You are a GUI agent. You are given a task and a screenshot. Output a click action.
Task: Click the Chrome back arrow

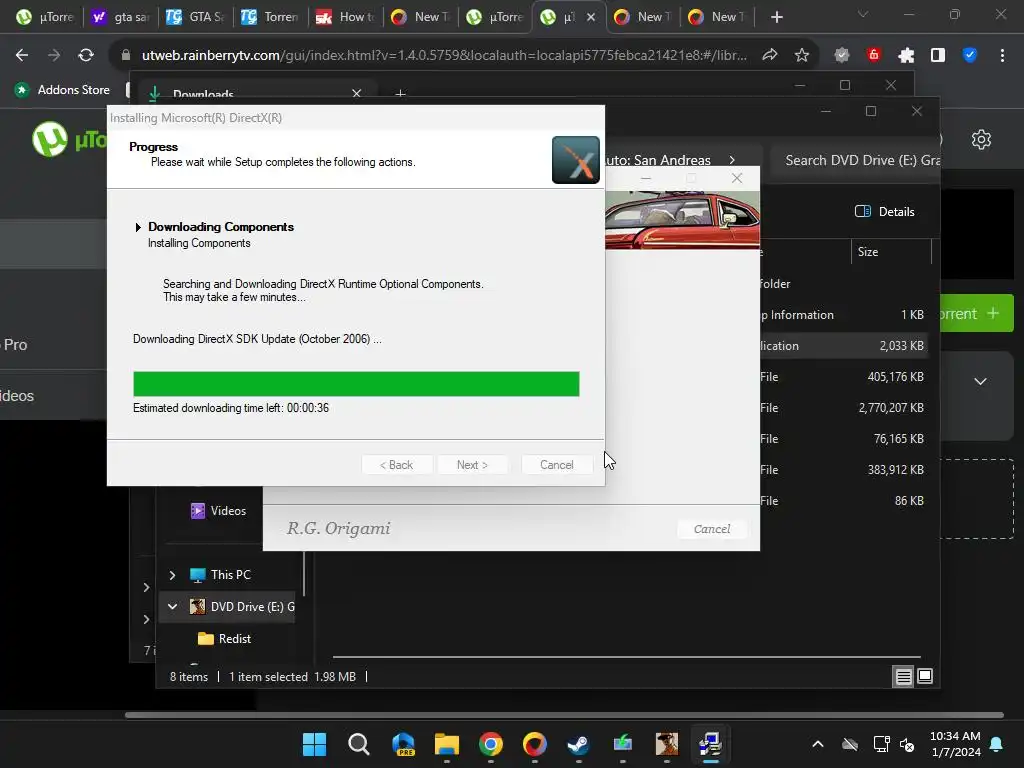pos(22,56)
